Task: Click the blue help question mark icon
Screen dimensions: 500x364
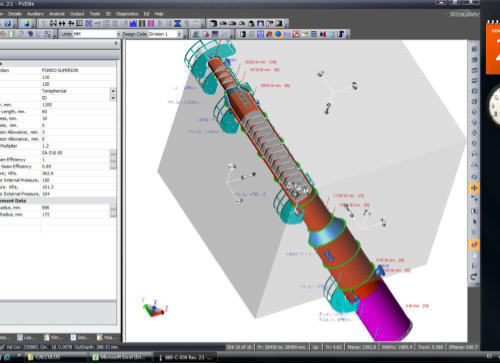Action: [7, 23]
